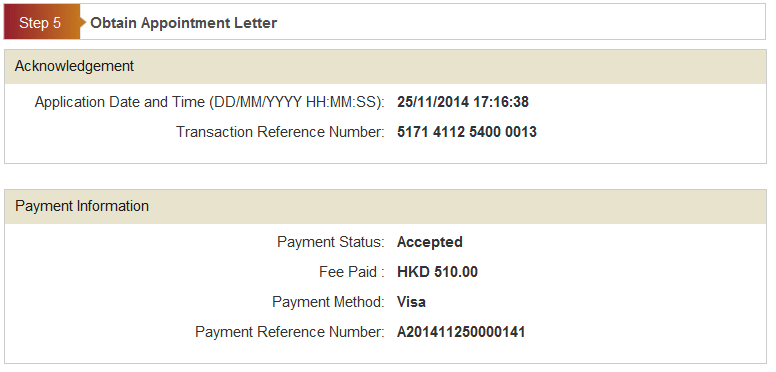
Task: Click transaction reference 5171 4112 5400 0013
Action: coord(467,132)
